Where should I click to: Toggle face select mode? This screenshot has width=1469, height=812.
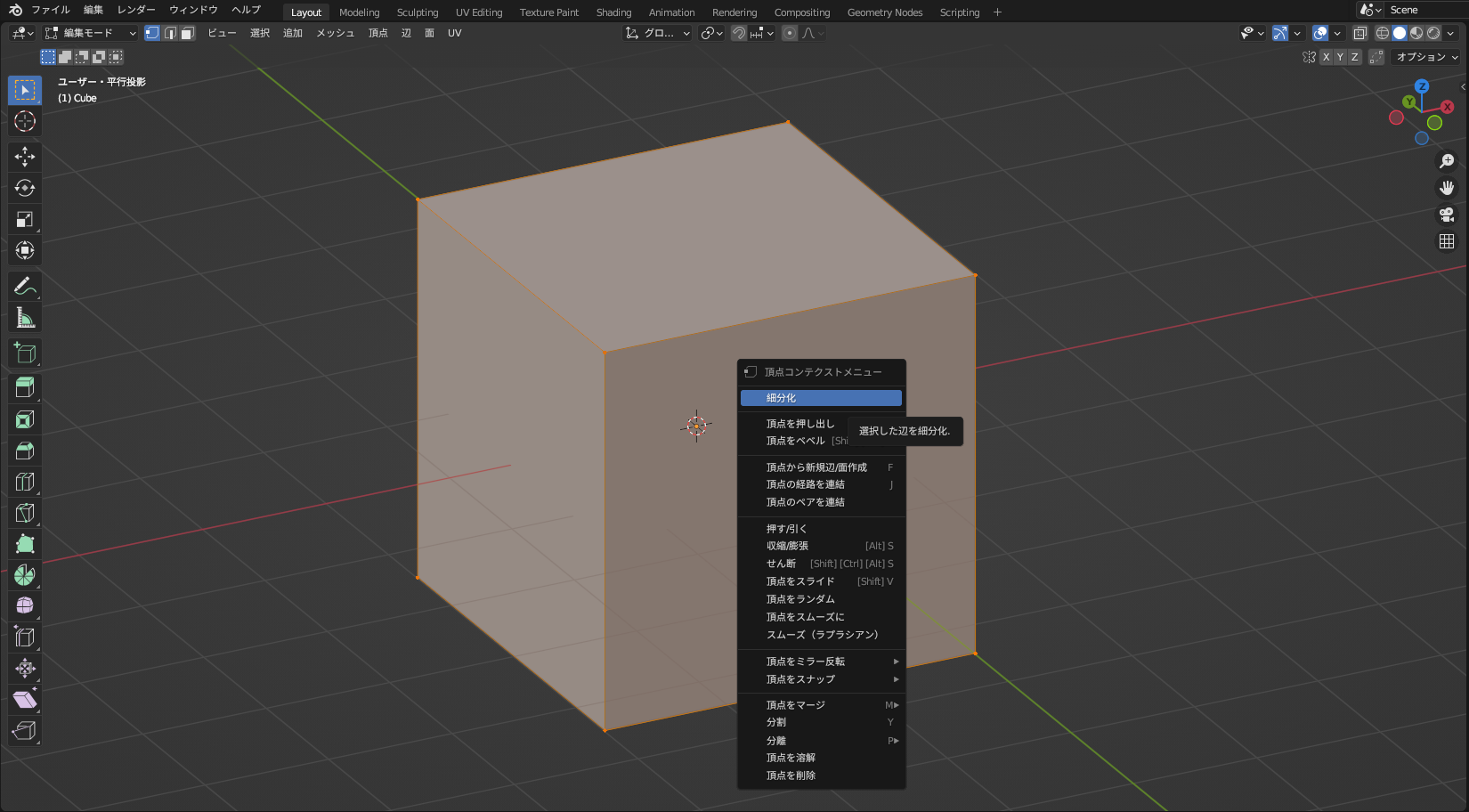pos(185,33)
